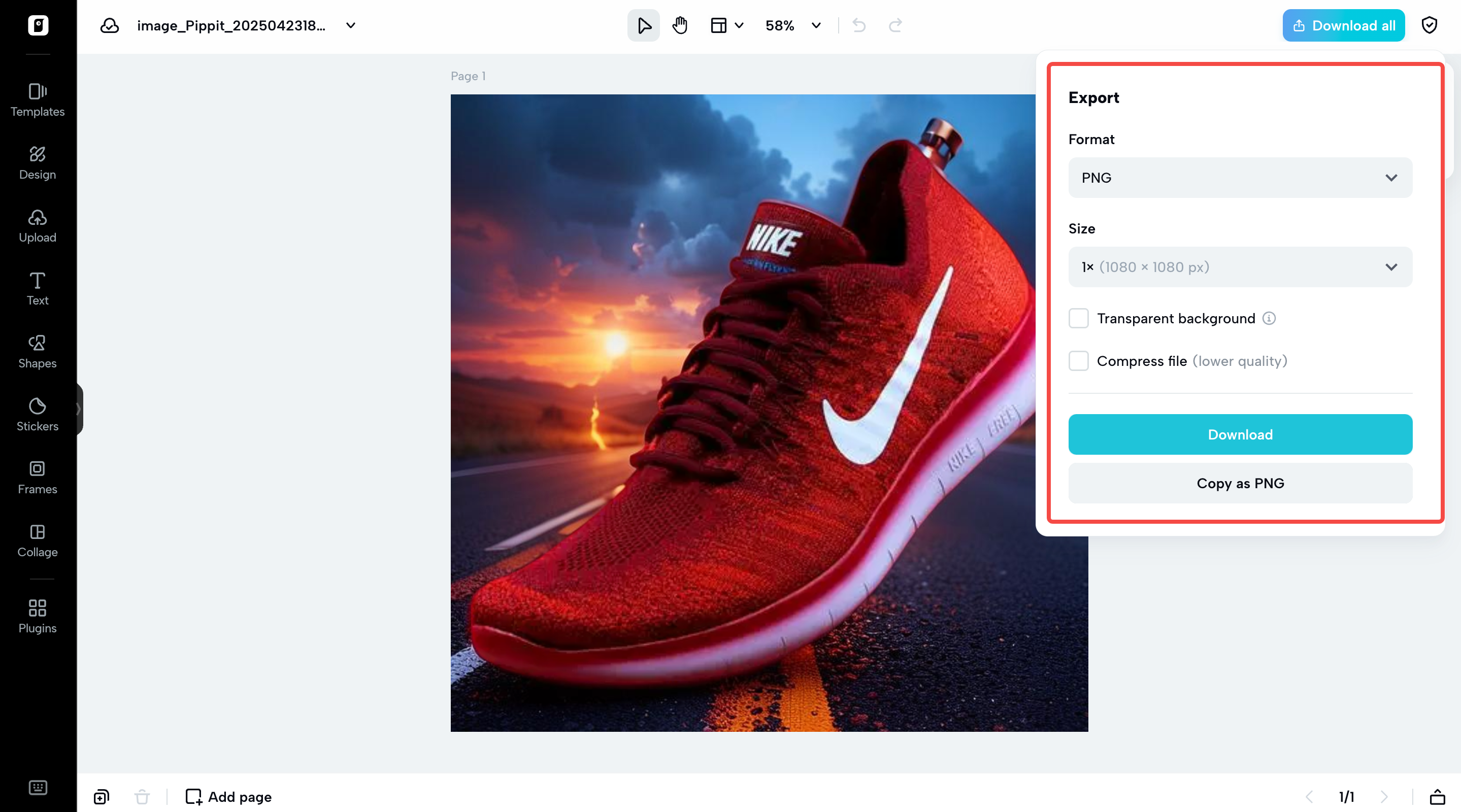Image resolution: width=1461 pixels, height=812 pixels.
Task: Open the Stickers panel
Action: 38,414
